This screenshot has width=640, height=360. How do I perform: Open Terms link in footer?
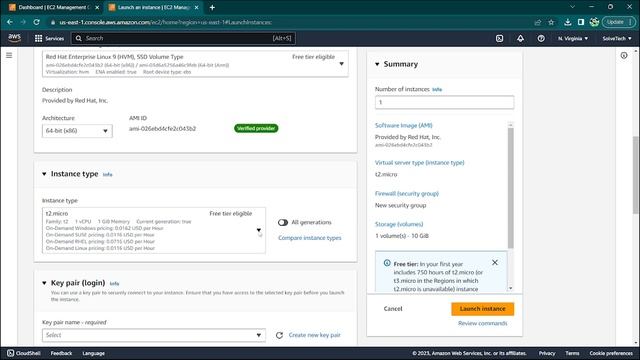tap(572, 353)
